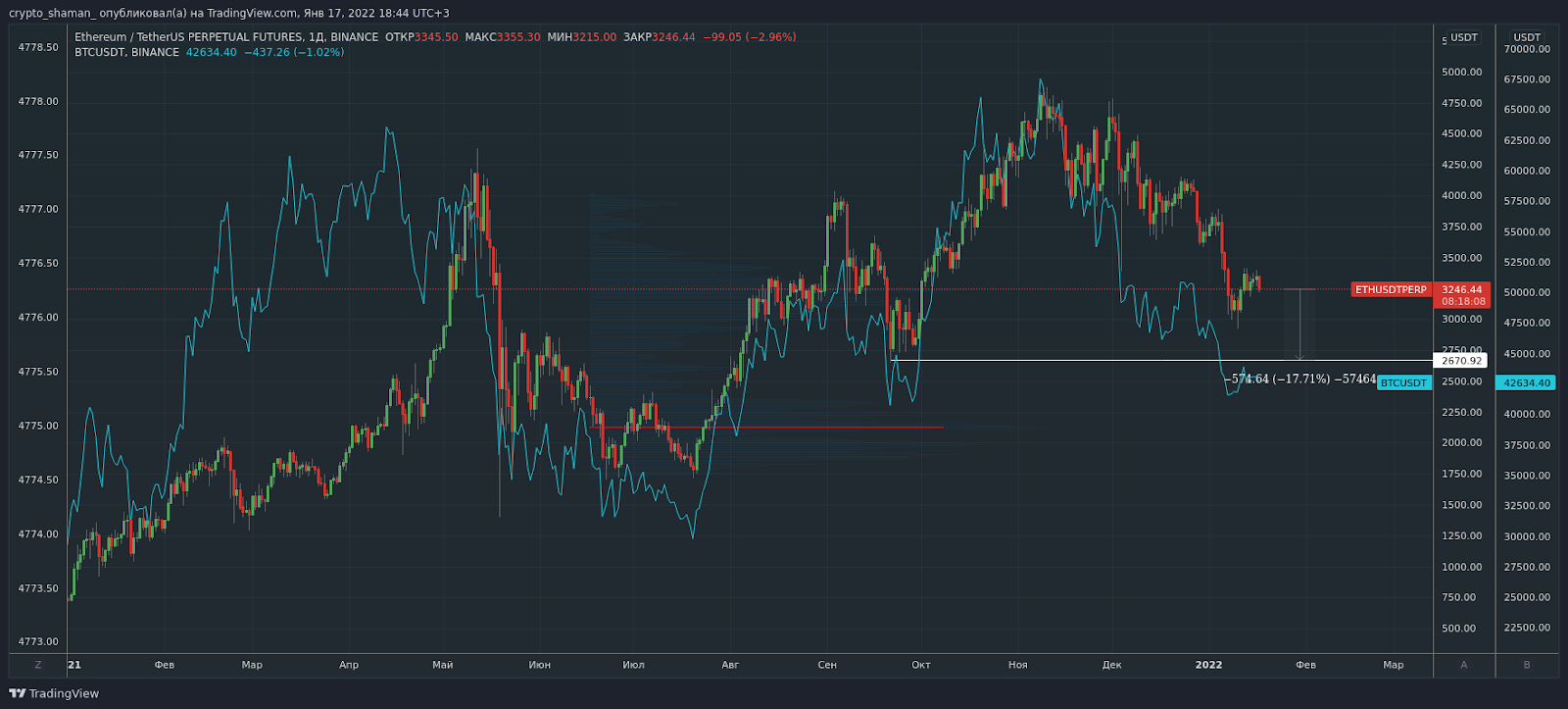The width and height of the screenshot is (1568, 709).
Task: Click the МИН 3215.00 low value
Action: point(582,37)
